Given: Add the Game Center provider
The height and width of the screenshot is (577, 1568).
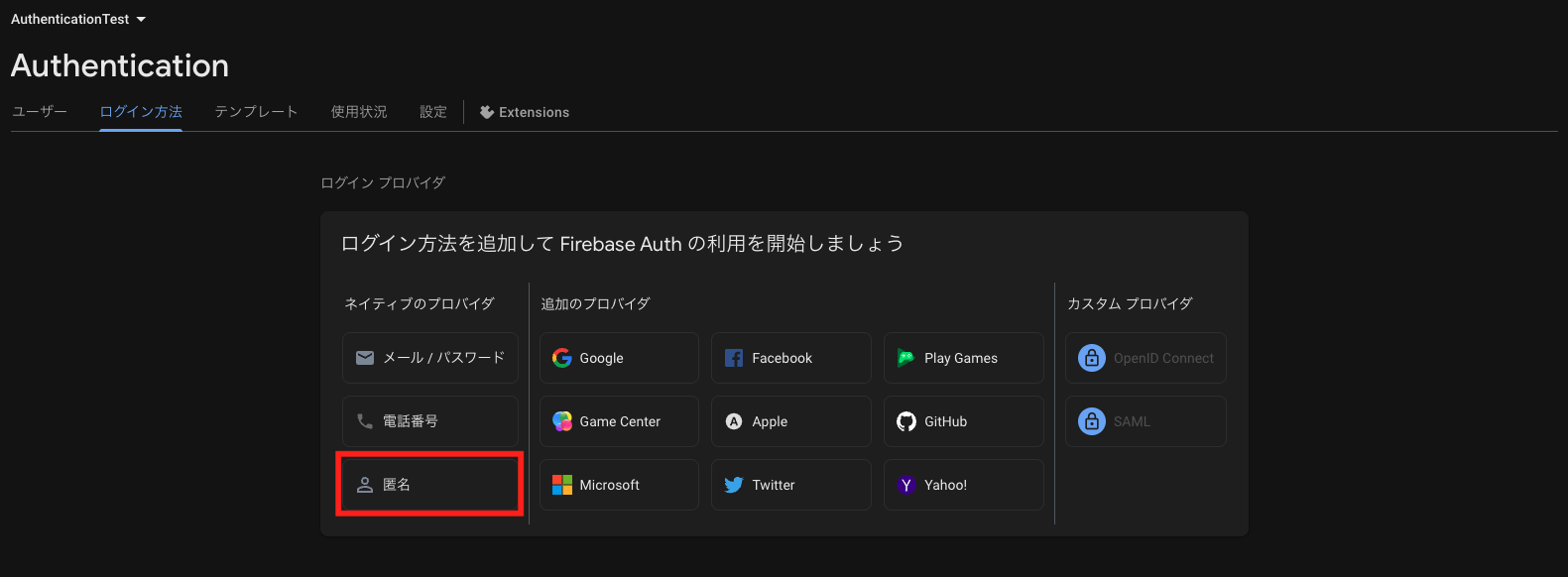Looking at the screenshot, I should coord(620,421).
